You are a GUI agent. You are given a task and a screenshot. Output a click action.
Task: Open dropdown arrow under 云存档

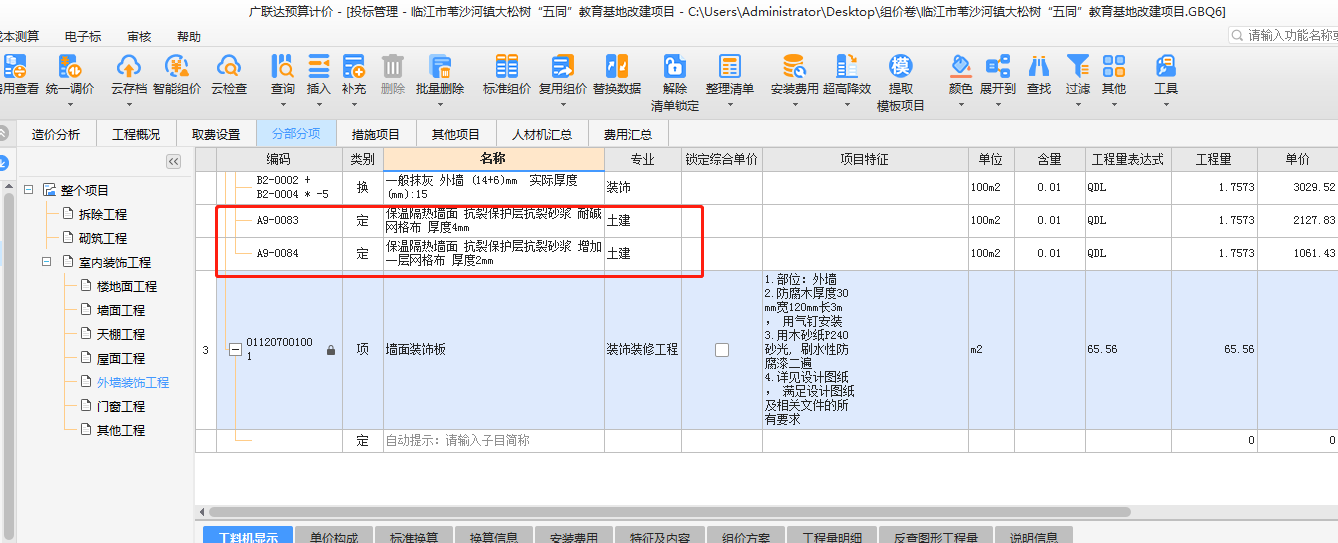tap(128, 104)
